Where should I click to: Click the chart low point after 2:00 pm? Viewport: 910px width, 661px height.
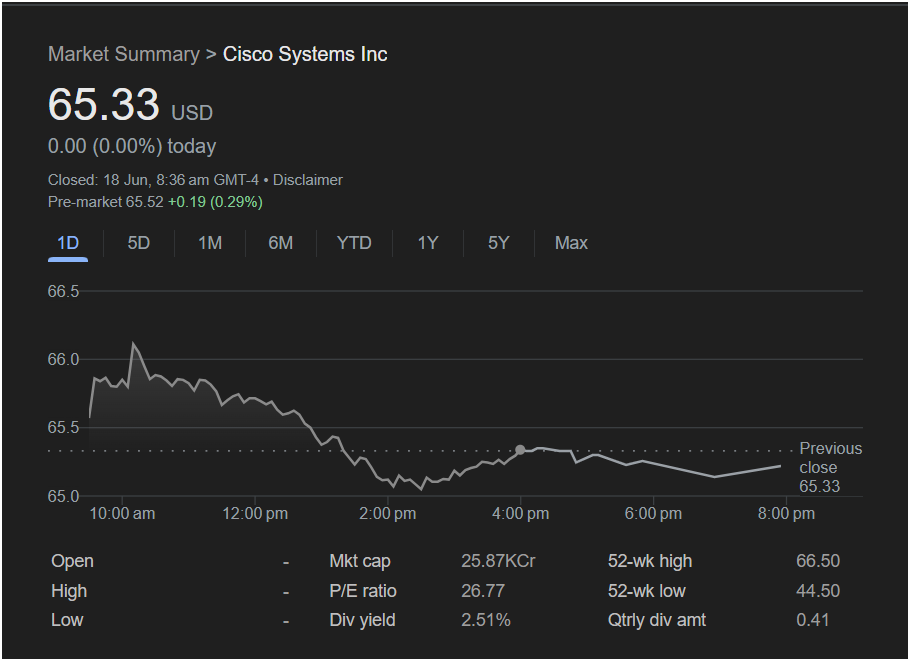pyautogui.click(x=421, y=489)
